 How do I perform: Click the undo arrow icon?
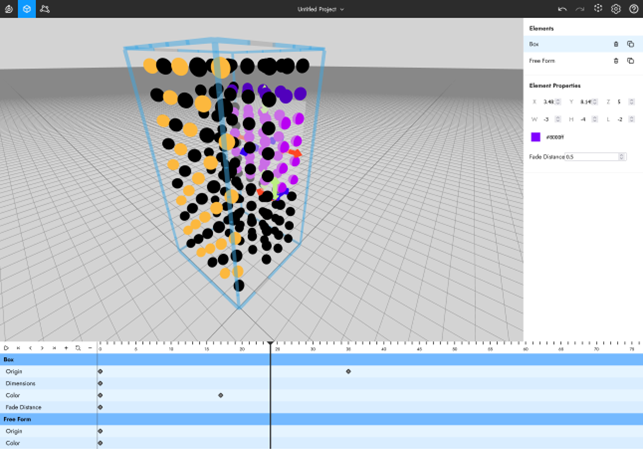click(562, 9)
